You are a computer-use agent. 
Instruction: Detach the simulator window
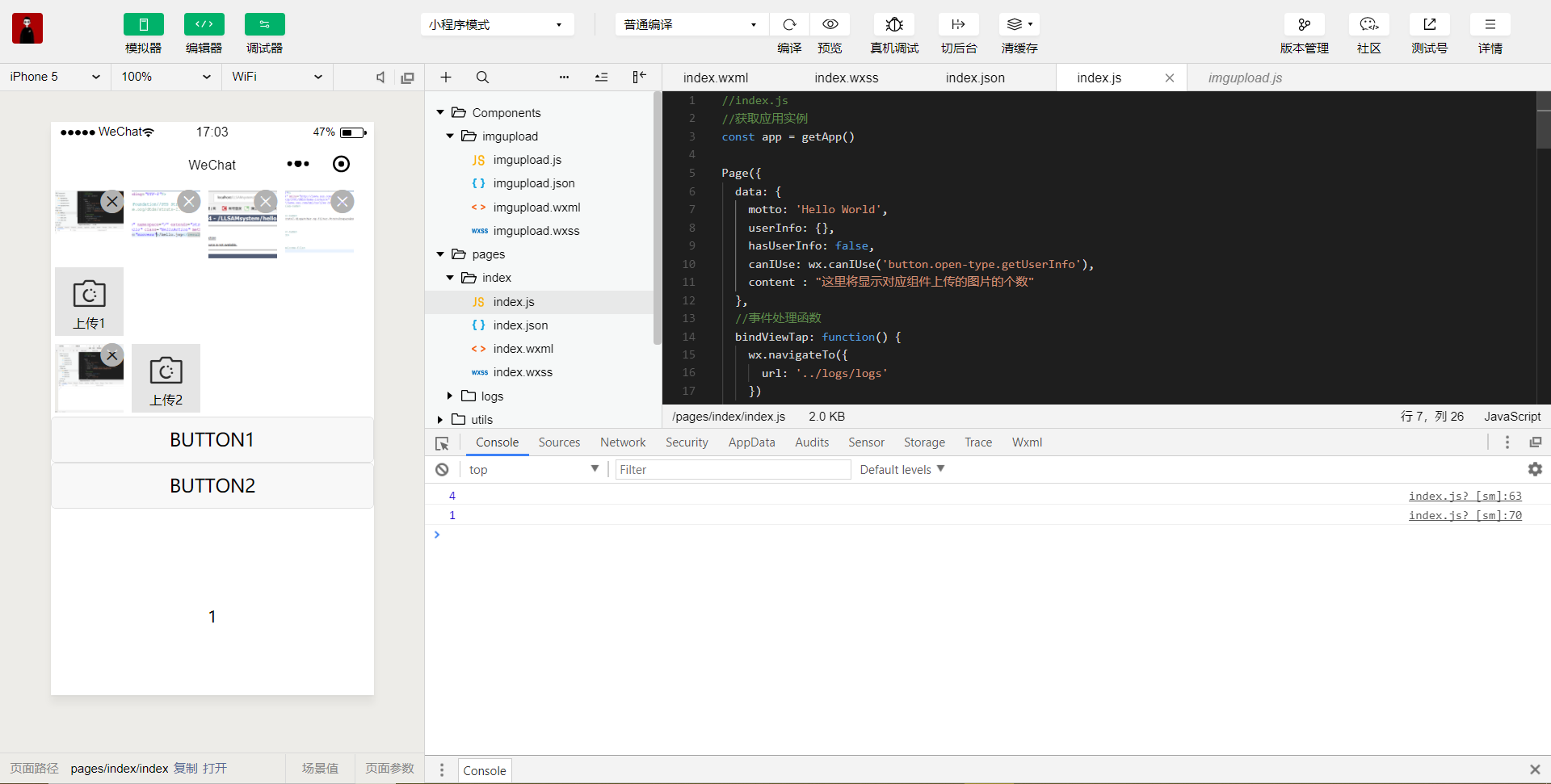tap(408, 78)
